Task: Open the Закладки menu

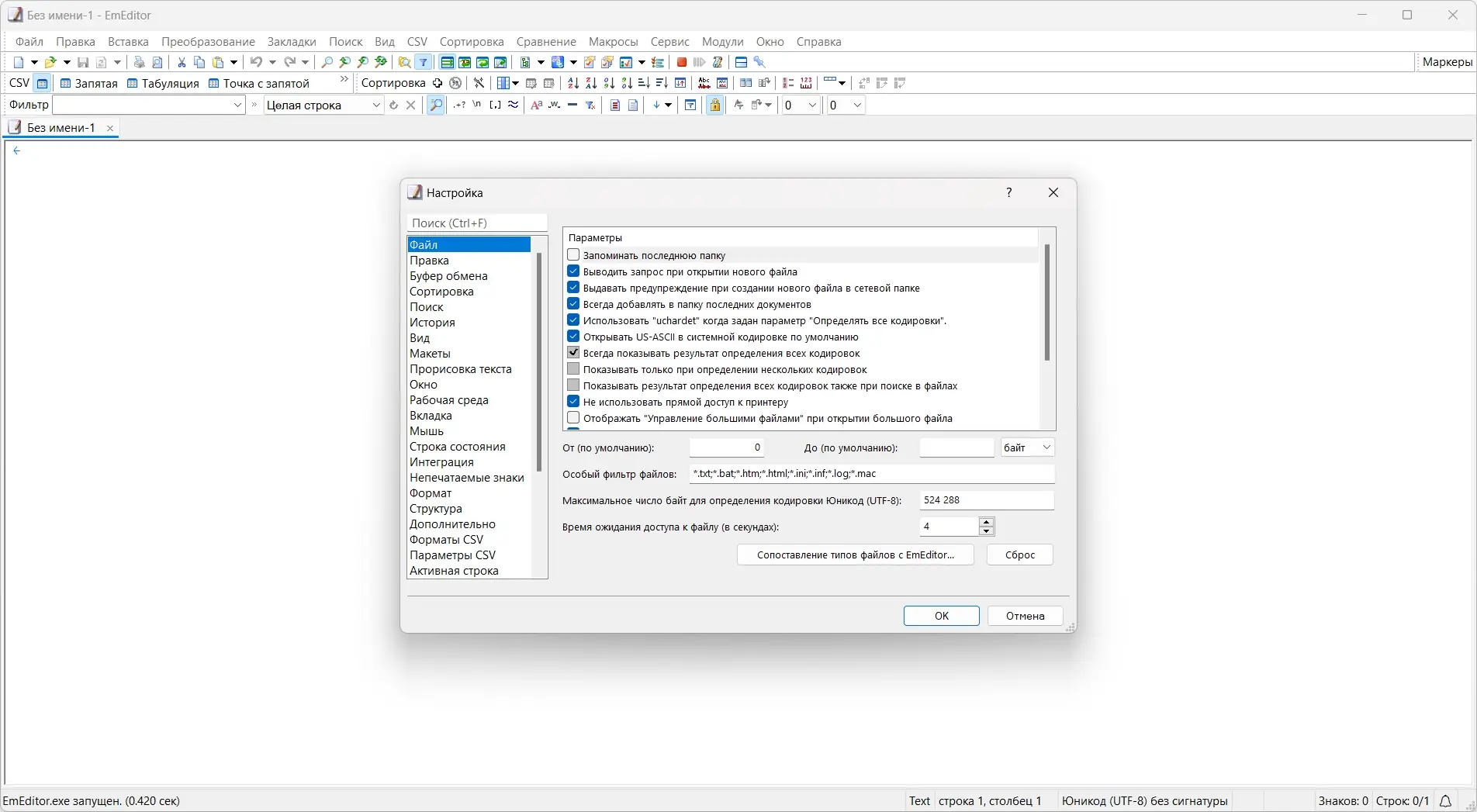Action: click(x=292, y=42)
